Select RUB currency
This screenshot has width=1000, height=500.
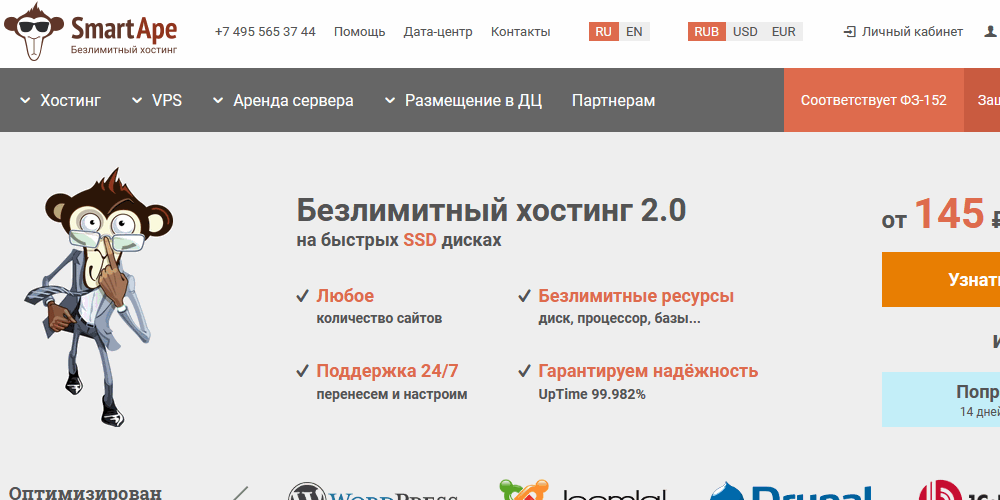click(707, 32)
